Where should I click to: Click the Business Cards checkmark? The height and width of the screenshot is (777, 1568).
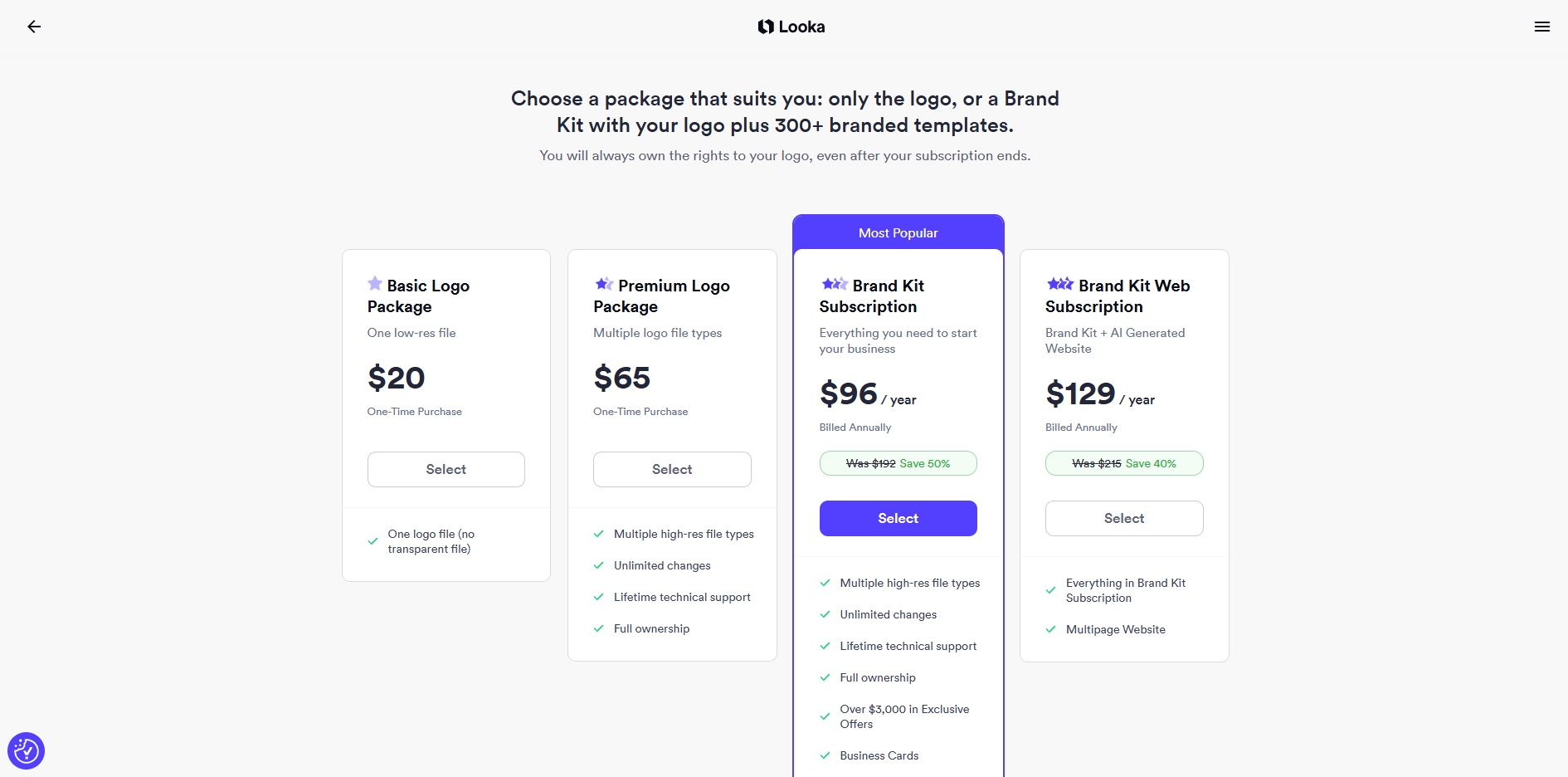coord(825,755)
